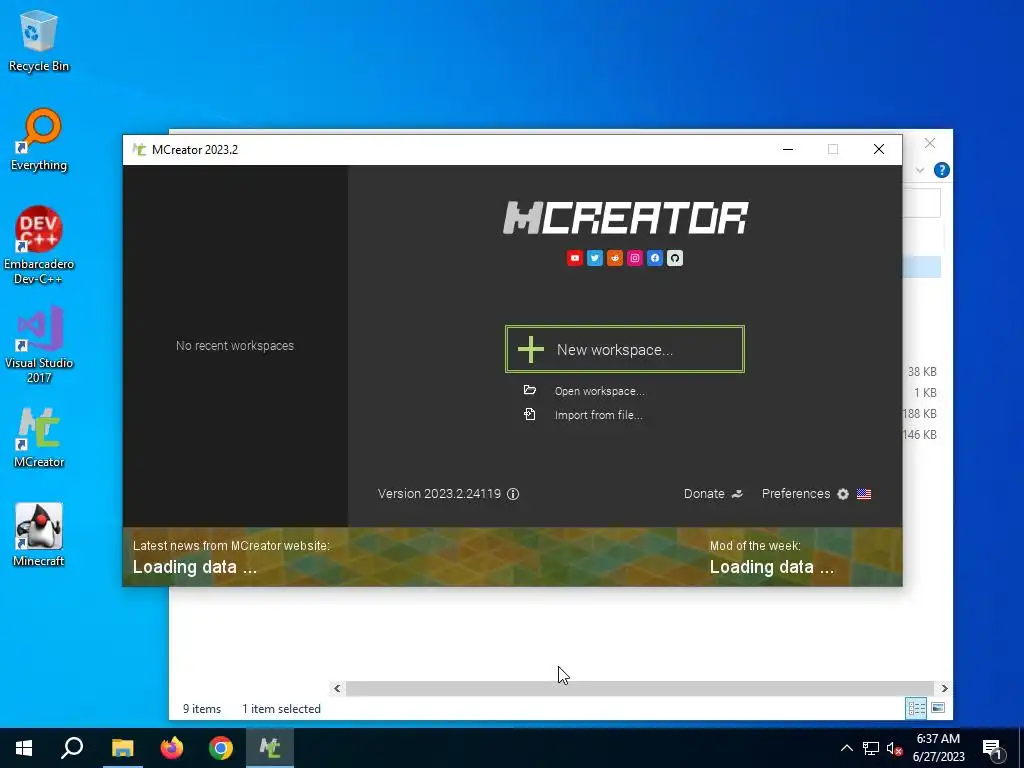Launch Firefox from the taskbar
1024x768 pixels.
pos(172,748)
